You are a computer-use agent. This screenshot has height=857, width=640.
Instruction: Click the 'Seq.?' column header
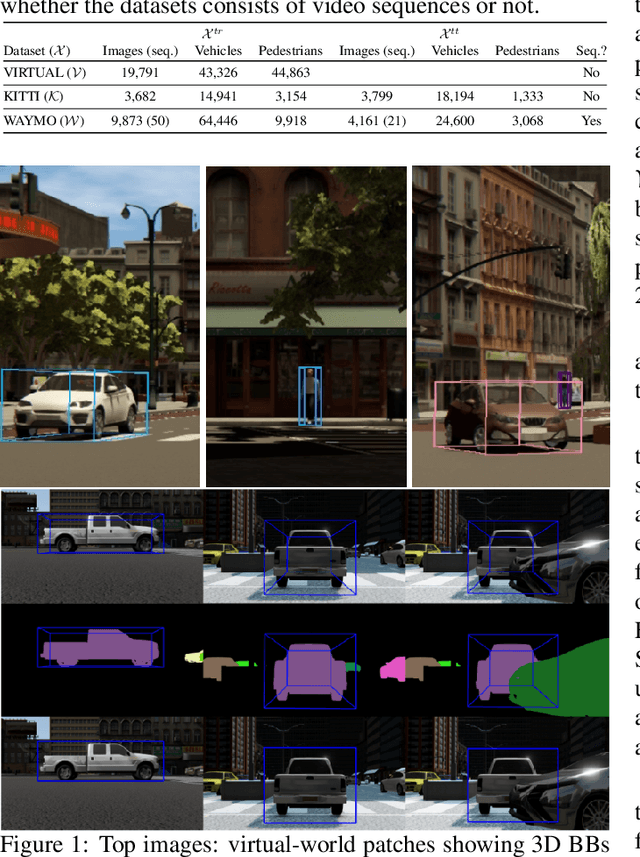pyautogui.click(x=591, y=51)
